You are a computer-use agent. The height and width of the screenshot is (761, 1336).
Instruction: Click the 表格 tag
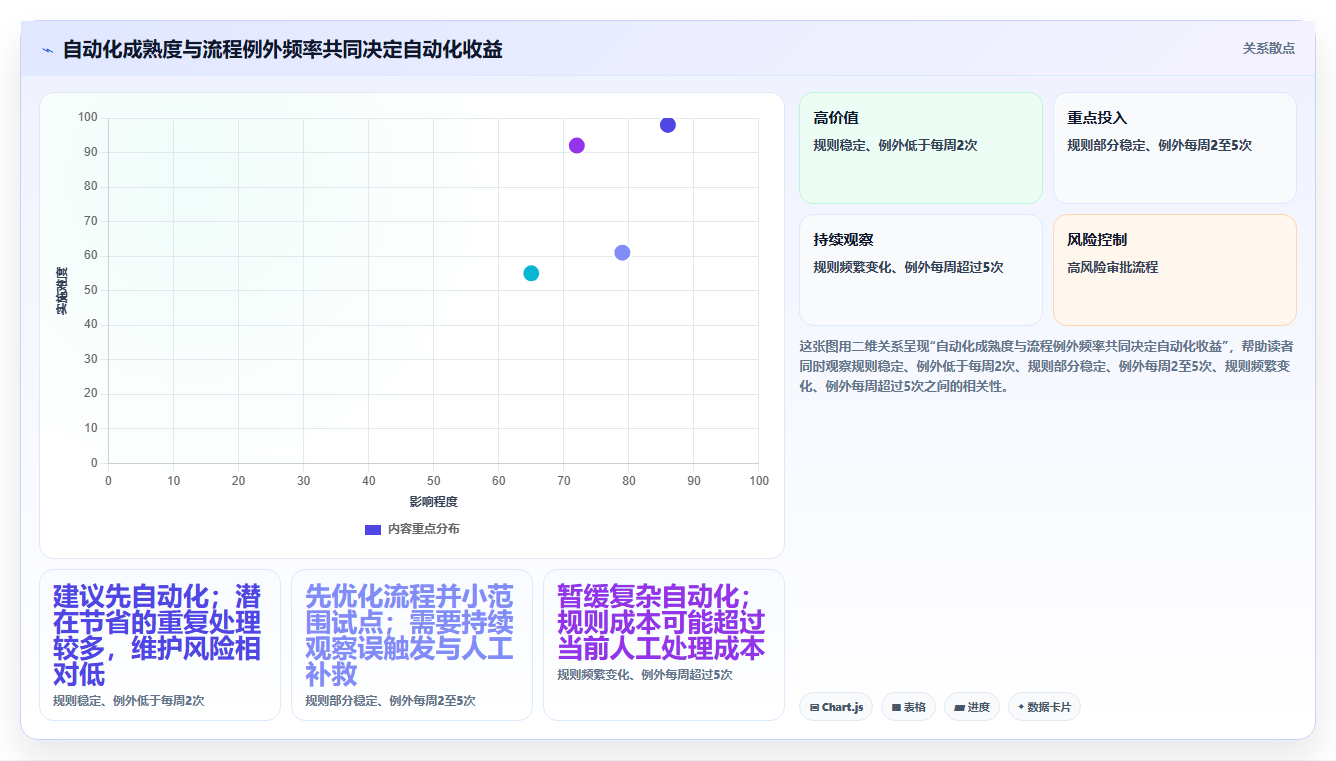click(x=908, y=707)
